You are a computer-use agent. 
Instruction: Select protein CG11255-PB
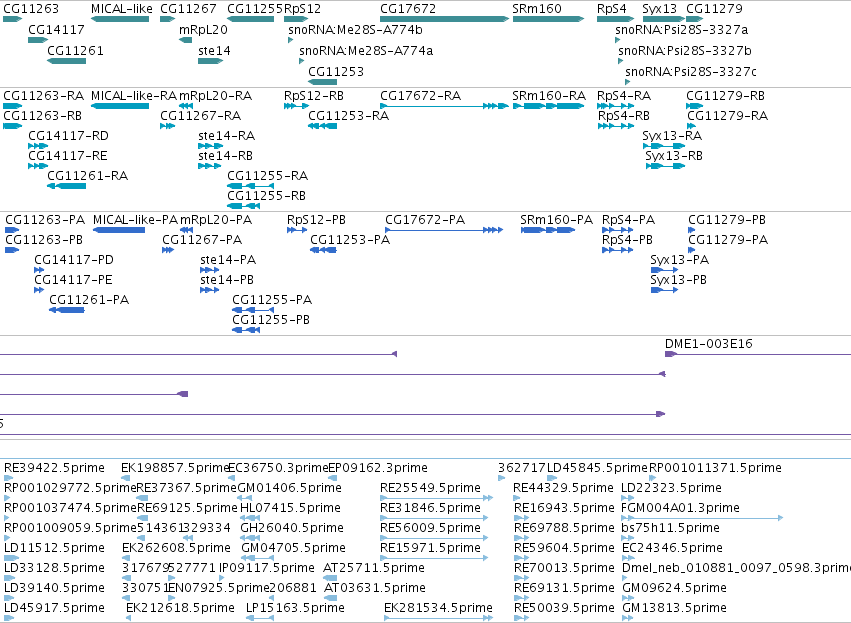coord(271,320)
